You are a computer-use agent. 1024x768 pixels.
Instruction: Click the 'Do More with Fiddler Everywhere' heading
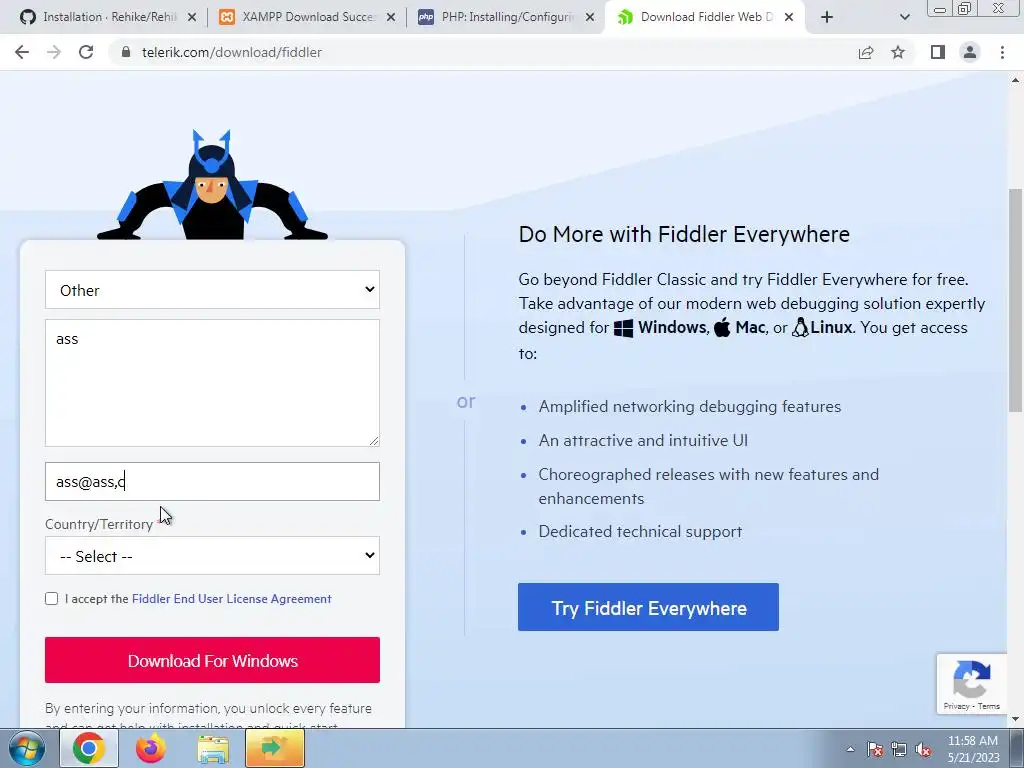(x=684, y=234)
